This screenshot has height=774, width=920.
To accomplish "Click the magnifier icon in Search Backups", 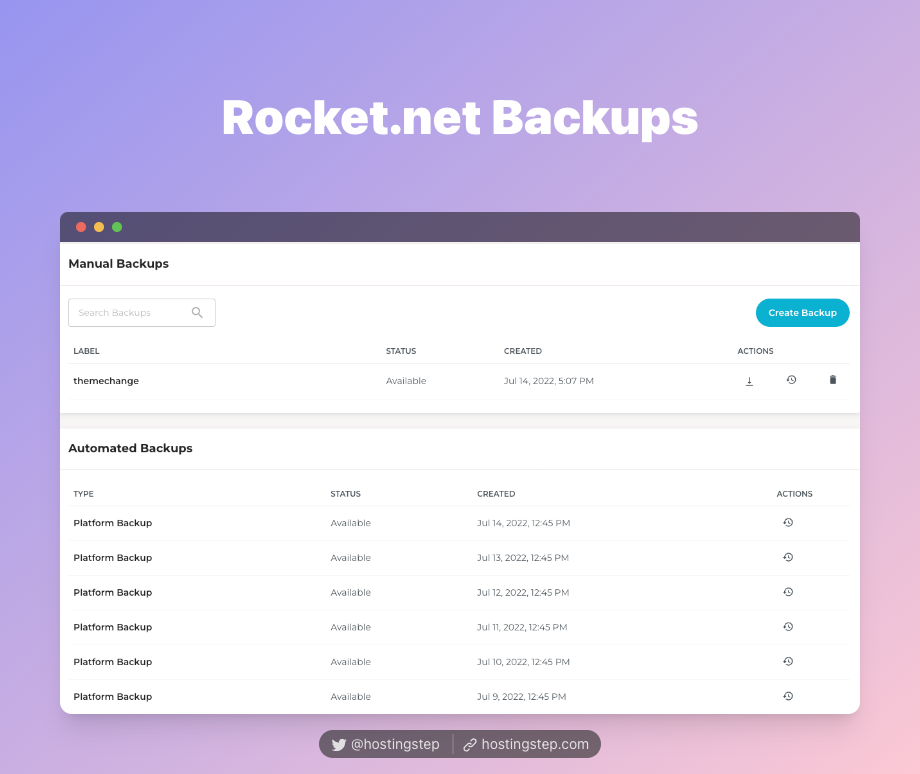I will click(197, 312).
